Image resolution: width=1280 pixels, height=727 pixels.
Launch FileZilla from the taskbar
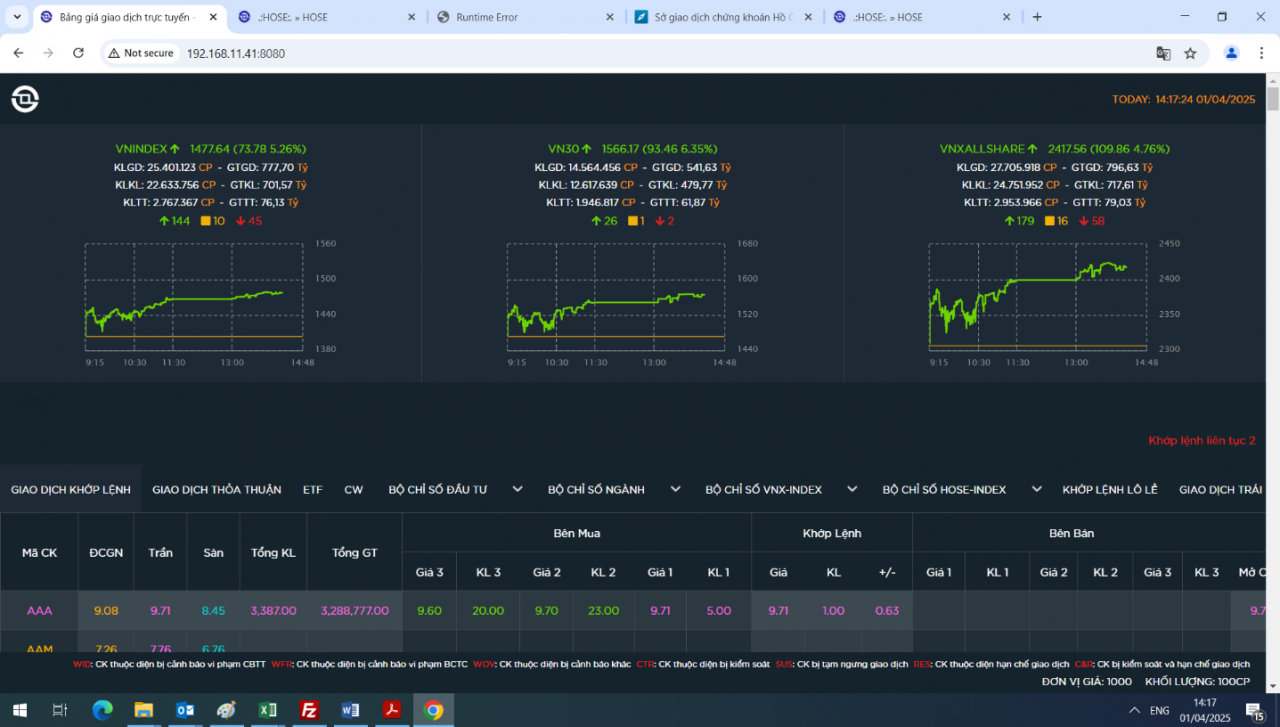click(x=309, y=710)
